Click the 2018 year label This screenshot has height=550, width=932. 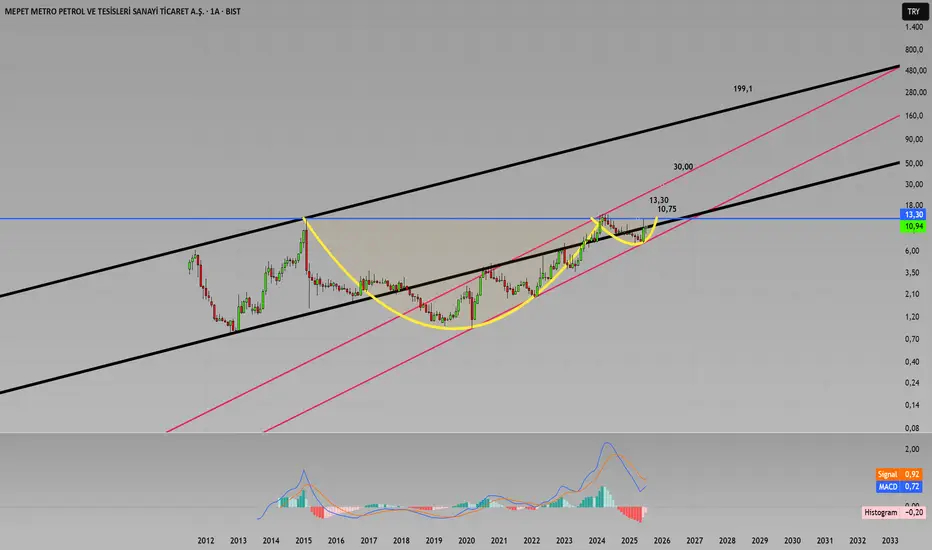[401, 541]
